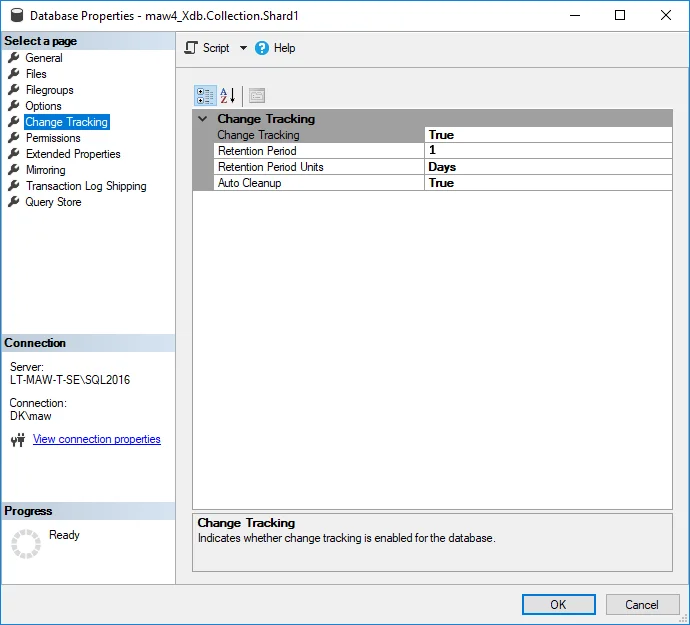Click the progress spinner icon

(26, 544)
